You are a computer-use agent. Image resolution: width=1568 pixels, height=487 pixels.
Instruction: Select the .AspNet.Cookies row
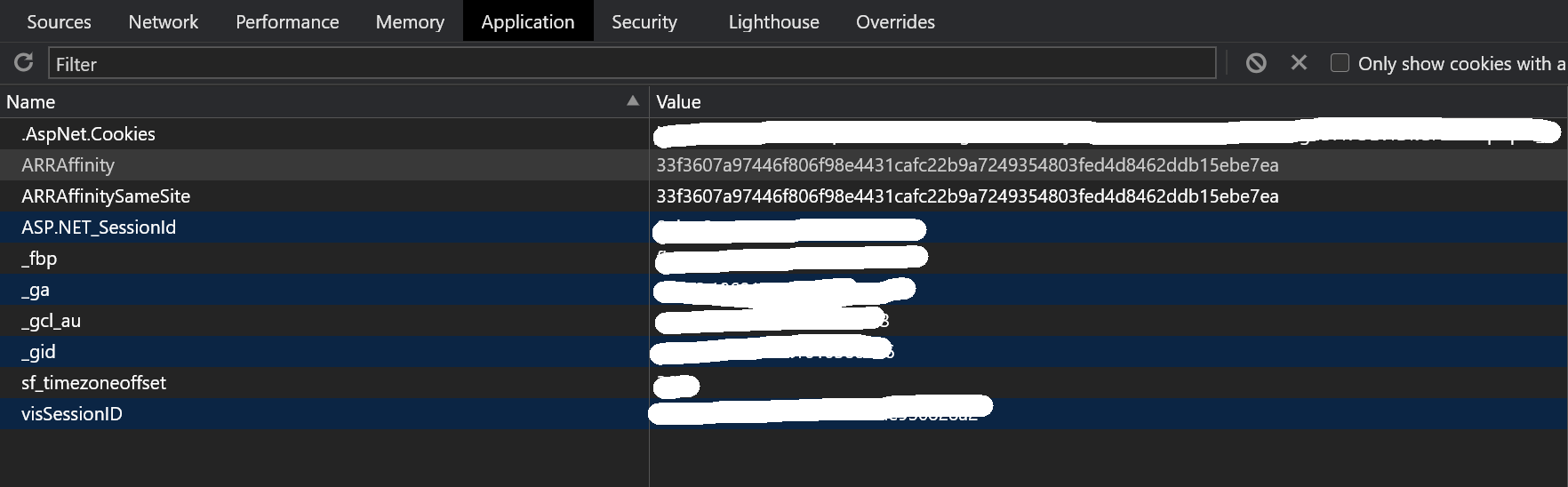pyautogui.click(x=89, y=134)
